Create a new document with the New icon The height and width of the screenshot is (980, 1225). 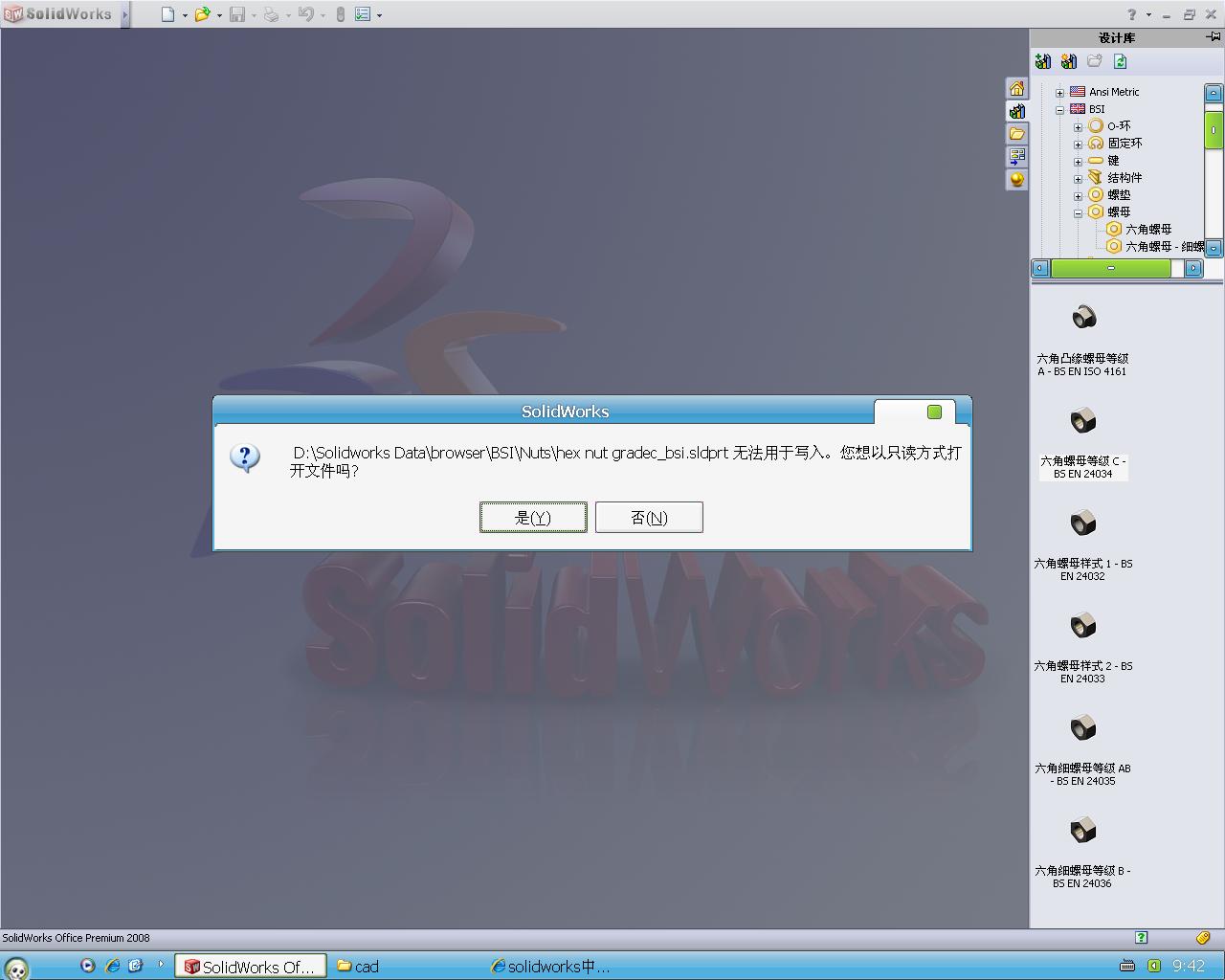click(167, 14)
